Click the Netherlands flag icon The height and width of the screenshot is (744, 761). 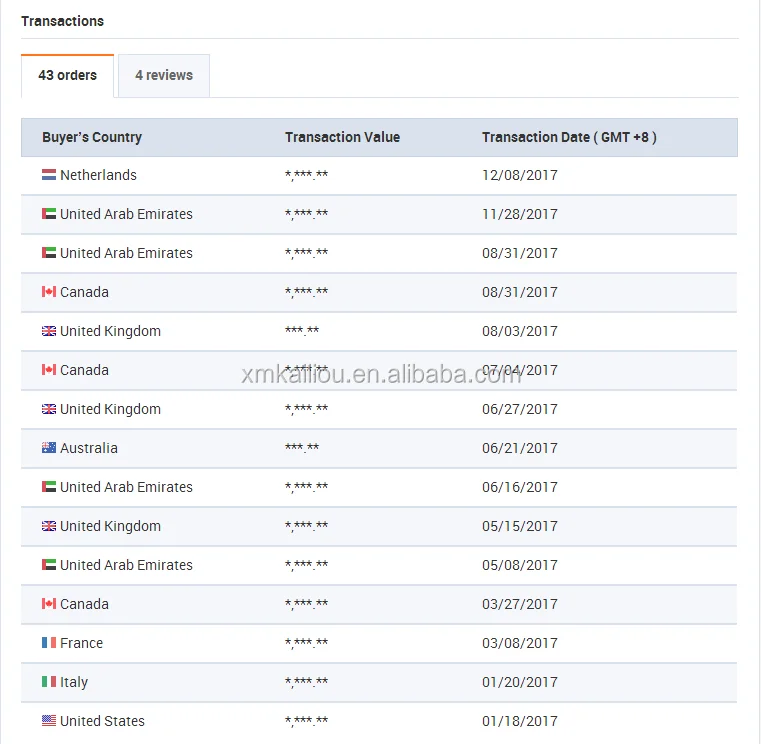point(49,175)
